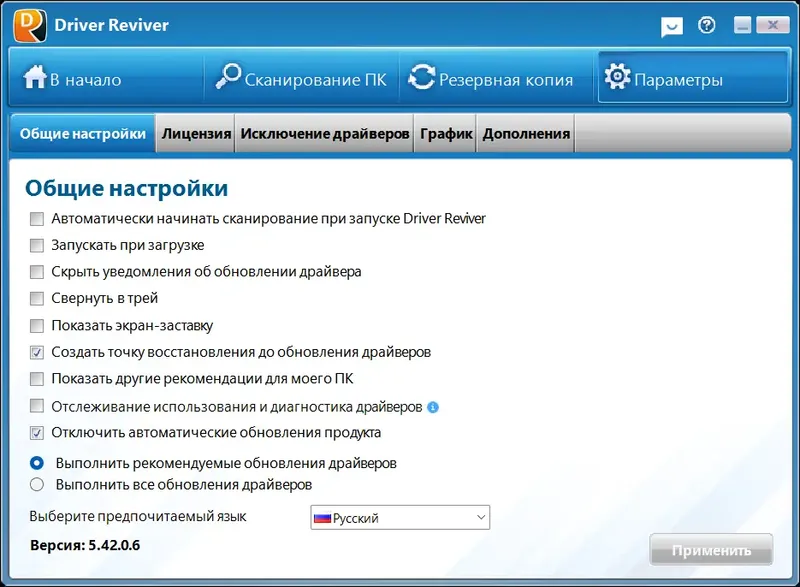
Task: Switch to Исключение драйверов tab
Action: click(325, 132)
